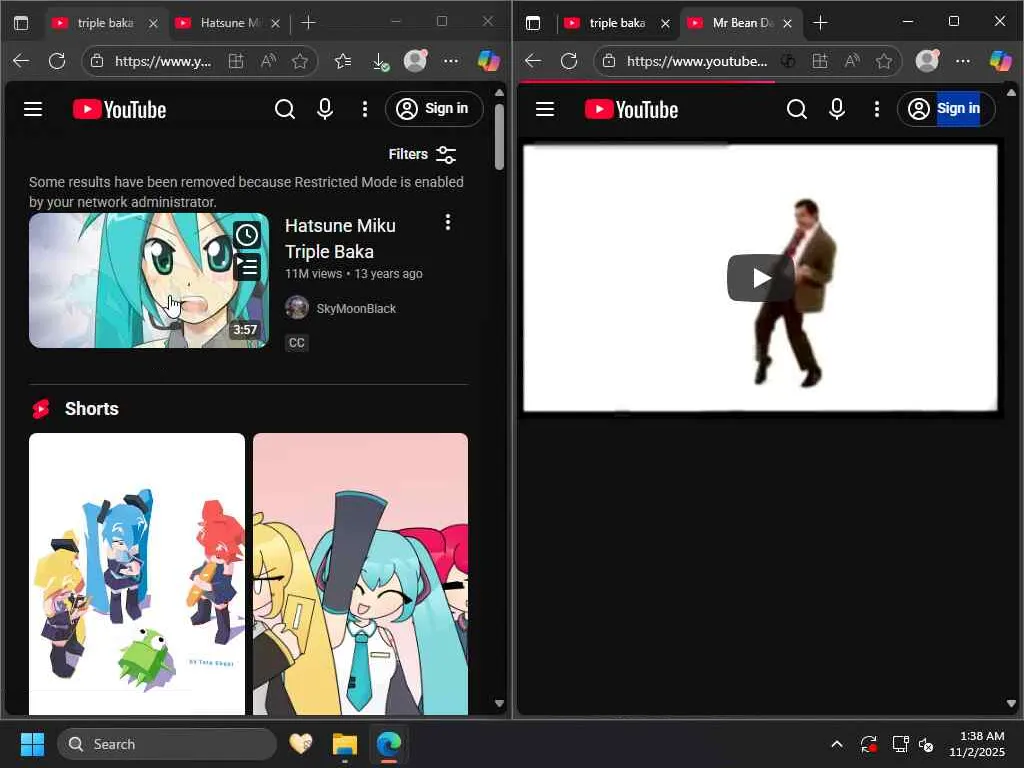Open second Short with pink background
Image resolution: width=1024 pixels, height=768 pixels.
click(x=360, y=573)
